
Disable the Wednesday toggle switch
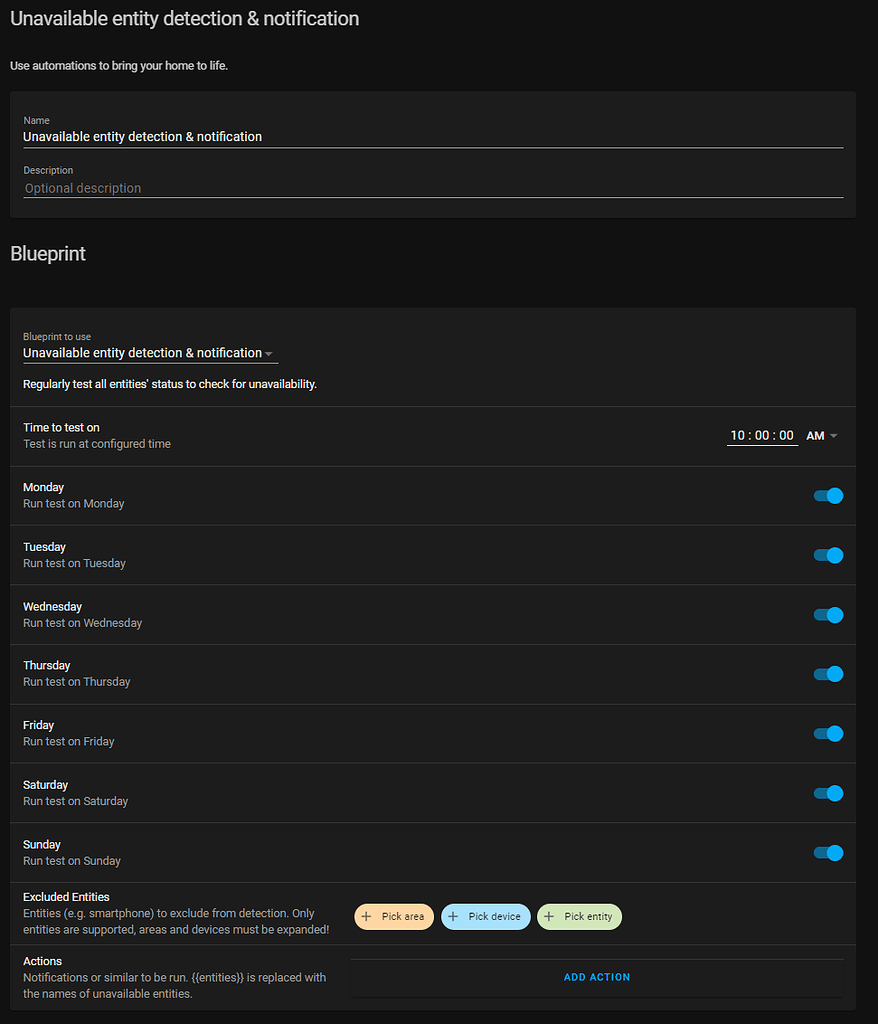click(828, 615)
